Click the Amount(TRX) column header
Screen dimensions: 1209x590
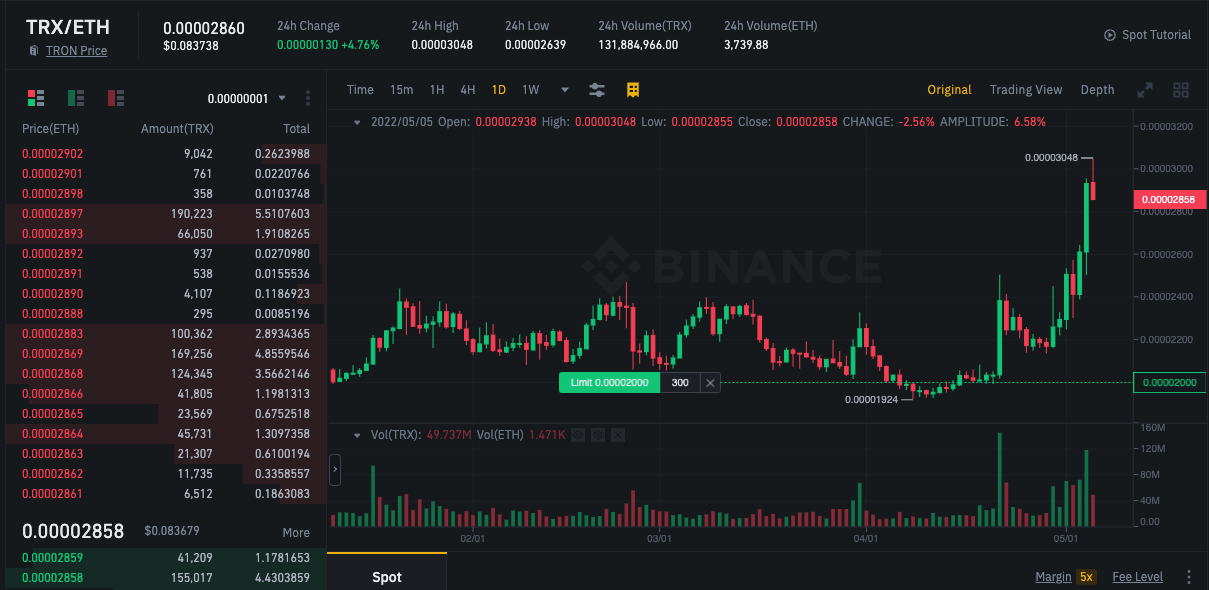point(177,129)
